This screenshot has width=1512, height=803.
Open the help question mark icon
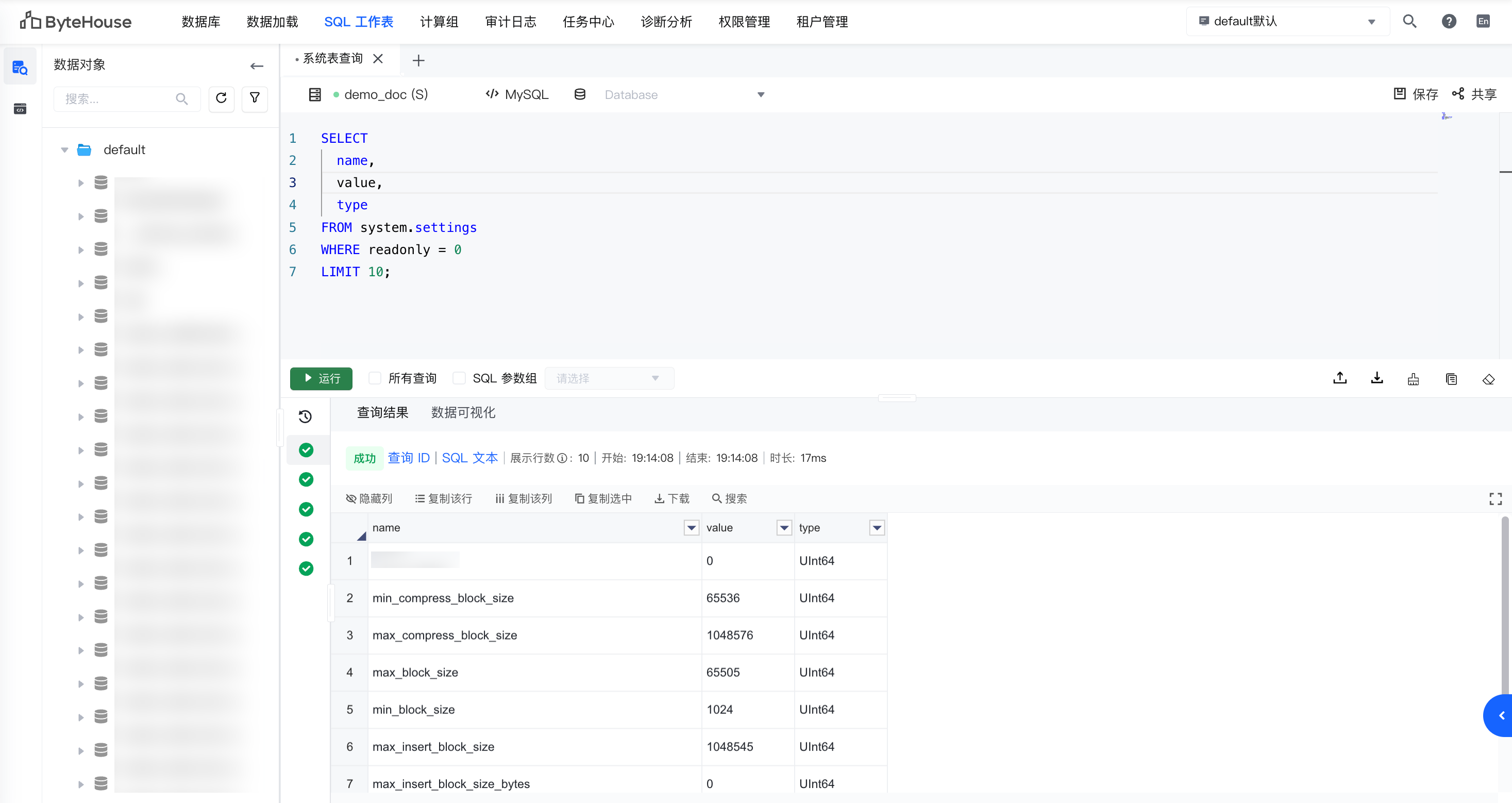pyautogui.click(x=1449, y=22)
